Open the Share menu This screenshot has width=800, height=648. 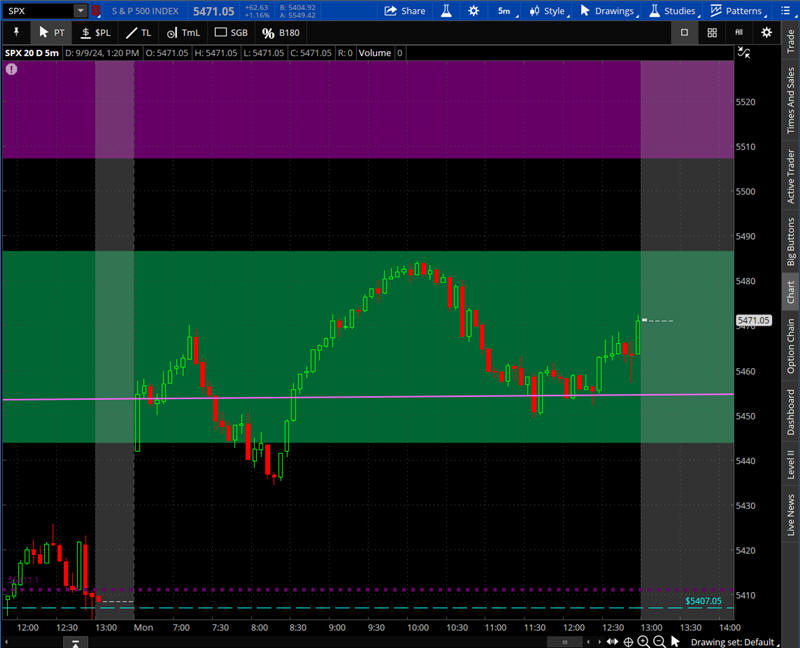point(404,11)
